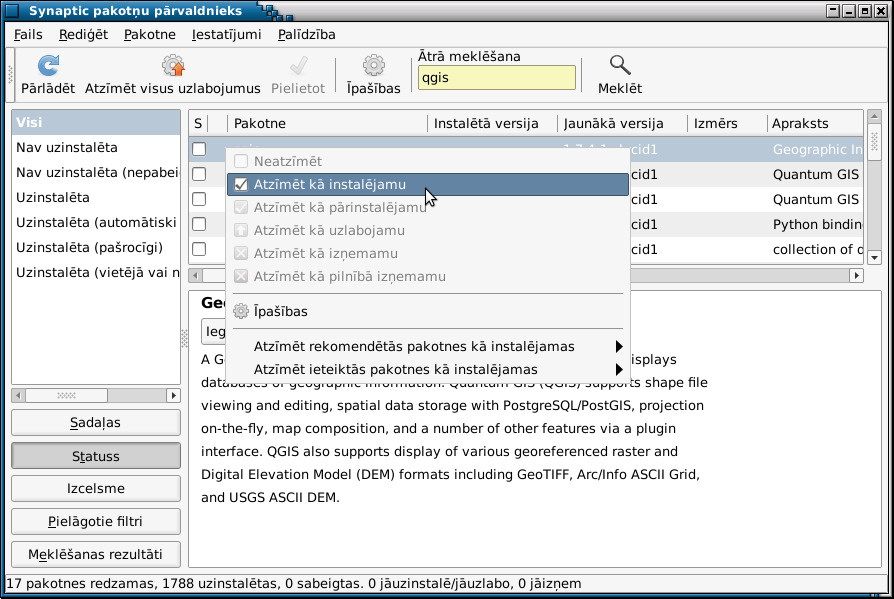Select Atzīmēt kā izņemamu menu entry
894x599 pixels.
coord(428,254)
